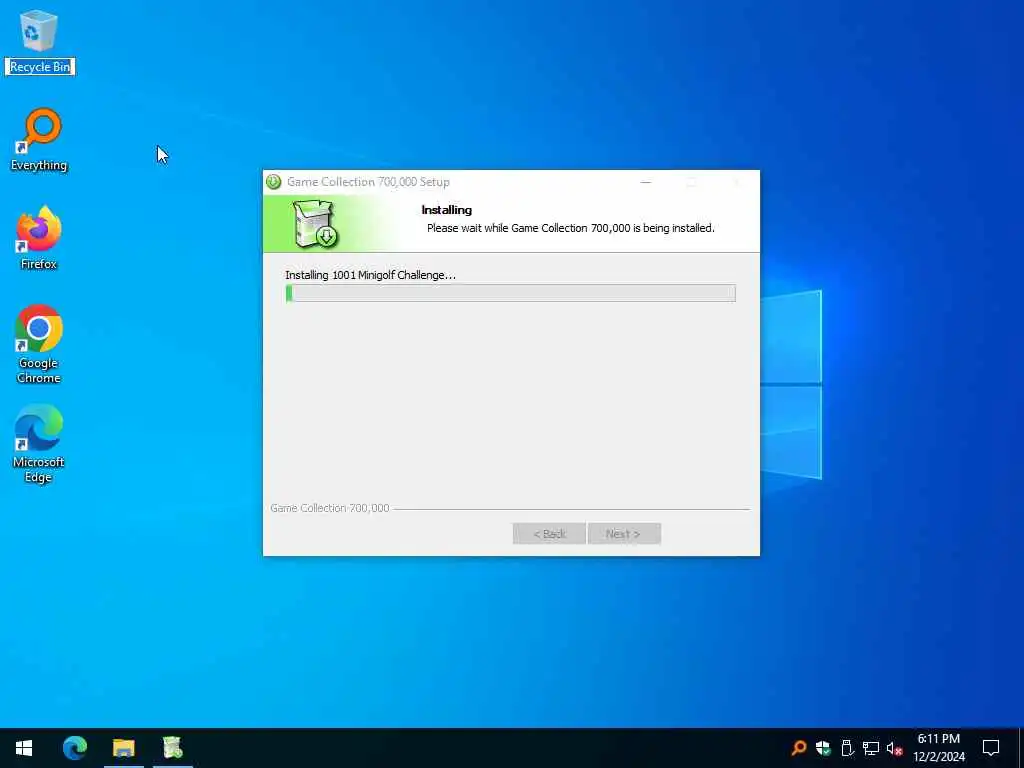This screenshot has width=1024, height=768.
Task: Click the disabled Back button
Action: (x=549, y=534)
